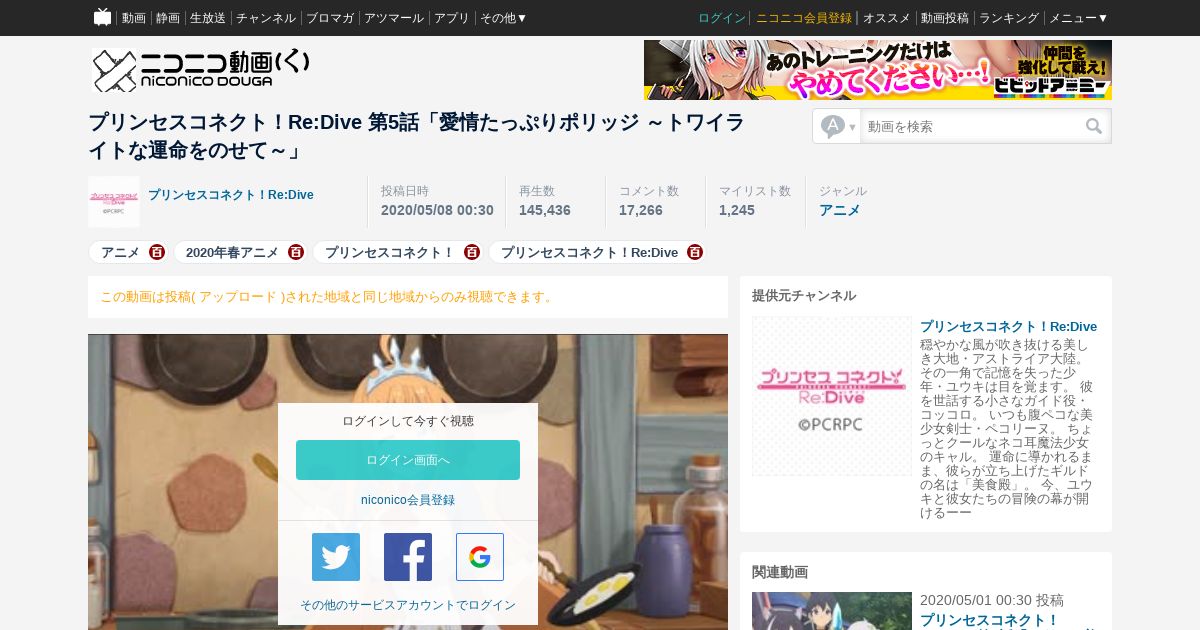The width and height of the screenshot is (1200, 630).
Task: Open 静画 in the top navigation
Action: coord(168,18)
